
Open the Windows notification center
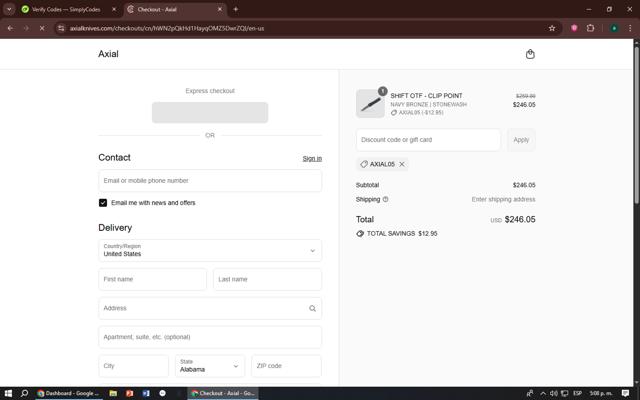(625, 393)
